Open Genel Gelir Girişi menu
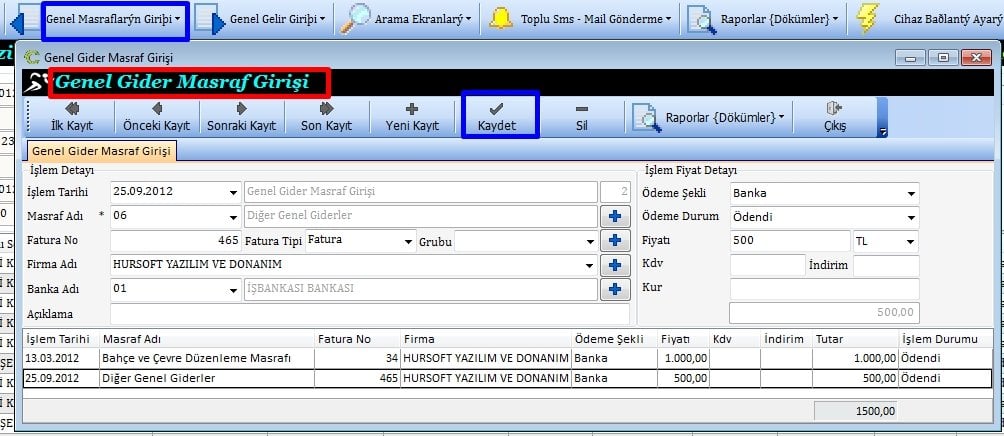1004x436 pixels. 265,18
